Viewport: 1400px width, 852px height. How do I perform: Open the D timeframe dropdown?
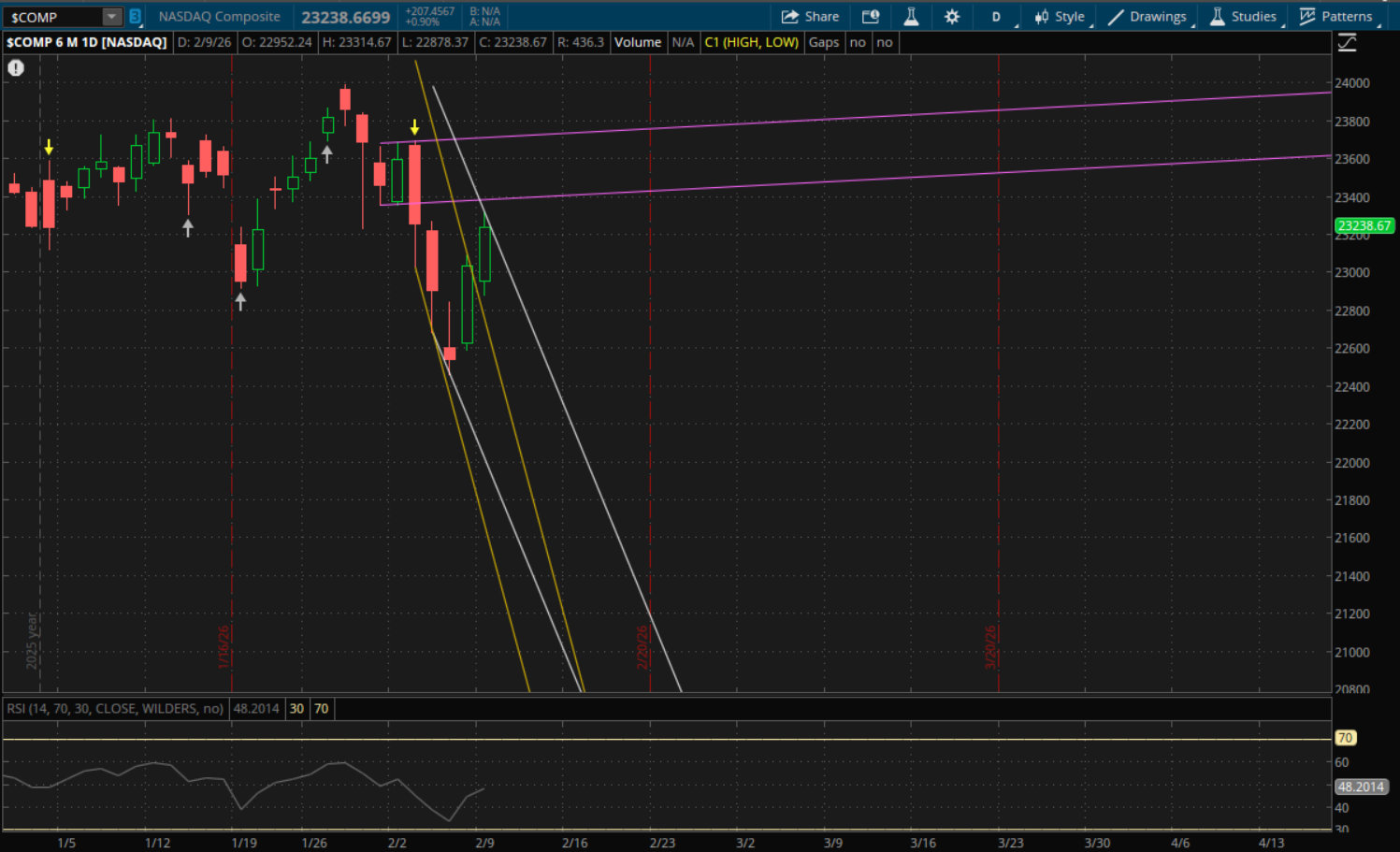click(x=997, y=17)
